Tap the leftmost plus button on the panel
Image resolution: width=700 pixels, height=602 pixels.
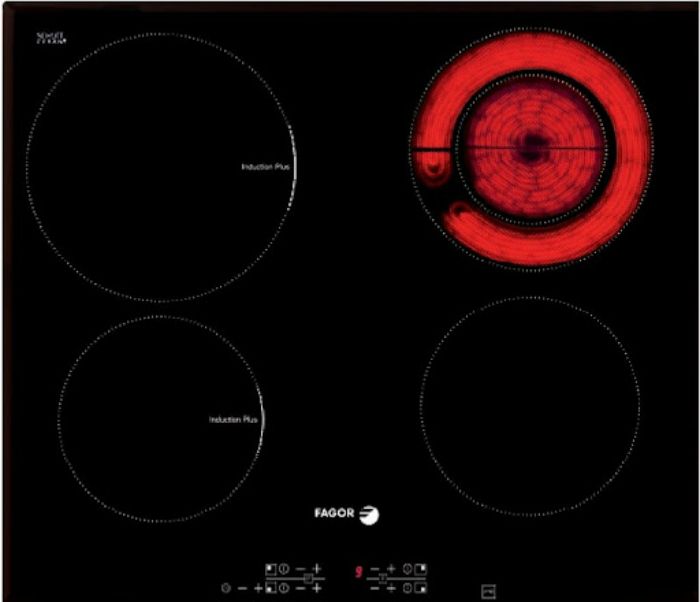click(x=257, y=588)
